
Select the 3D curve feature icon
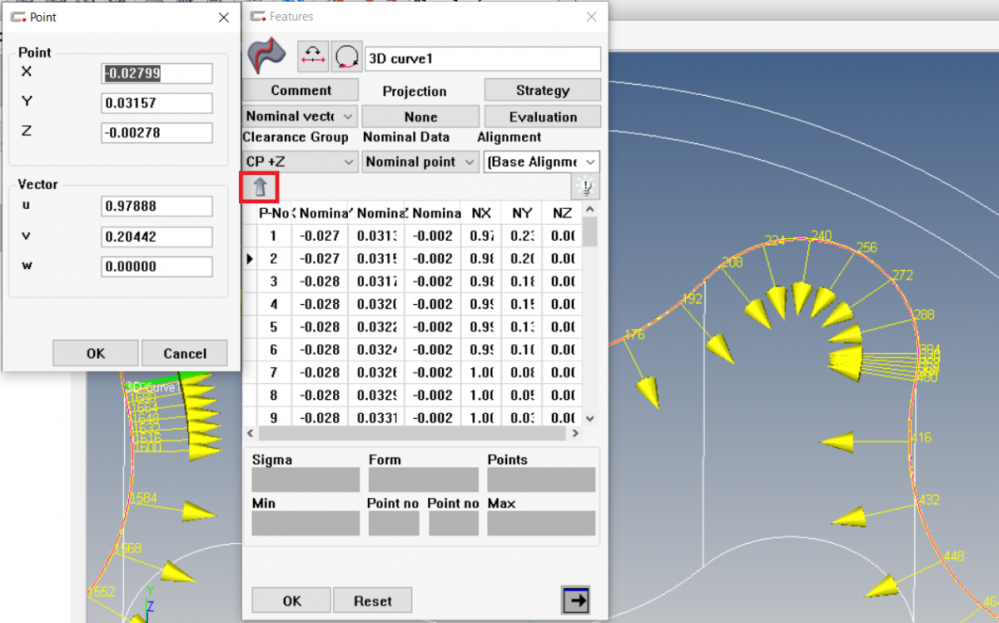(267, 56)
